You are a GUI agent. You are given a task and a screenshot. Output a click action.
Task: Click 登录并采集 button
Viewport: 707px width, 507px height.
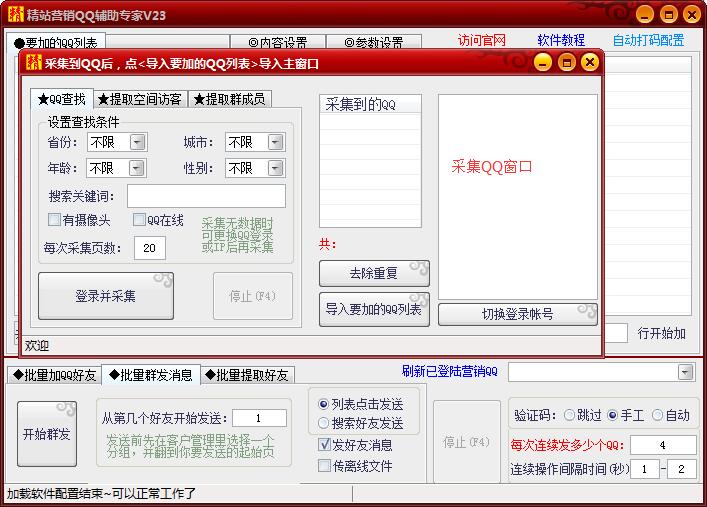point(106,296)
